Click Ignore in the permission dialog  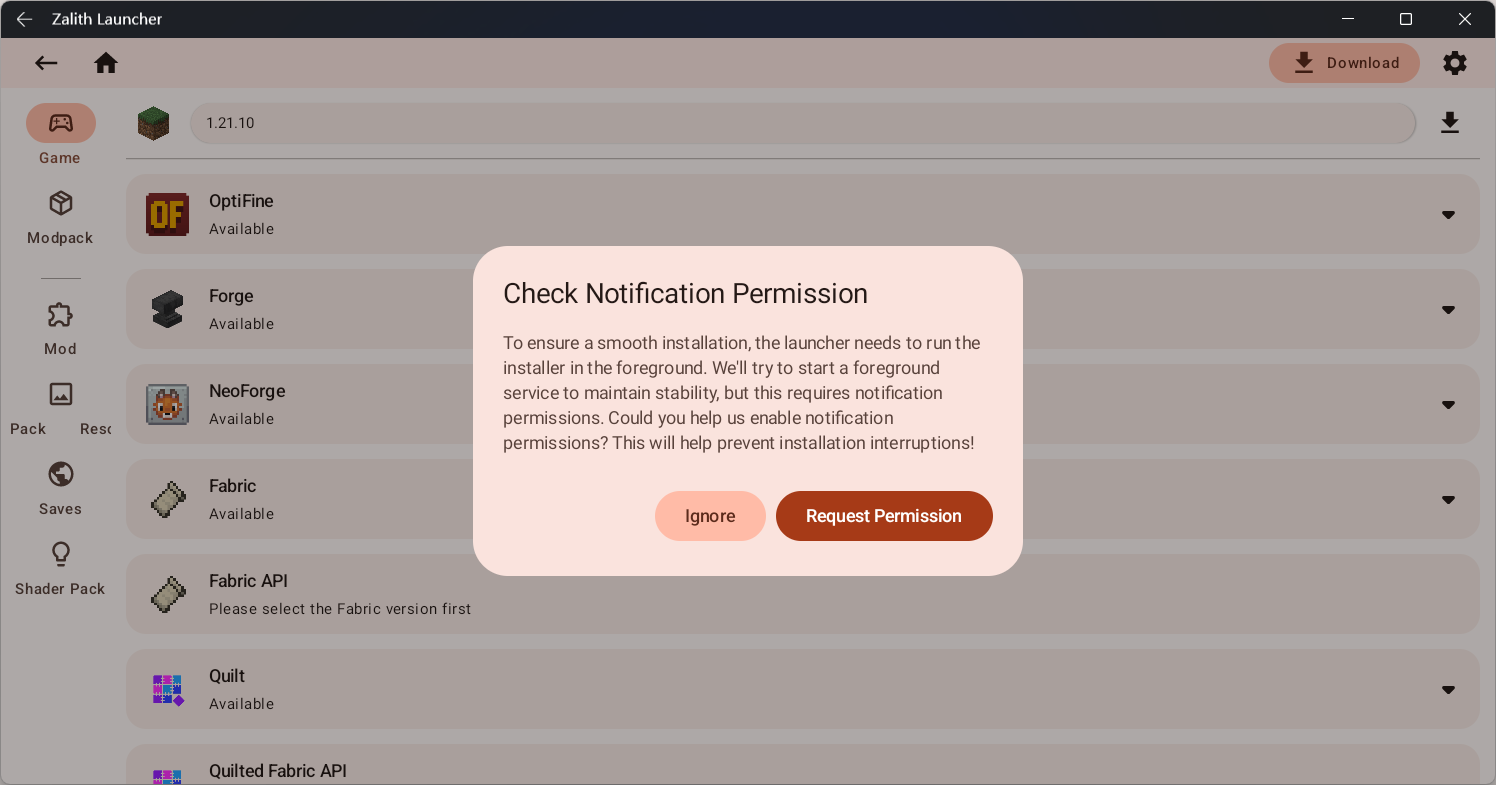tap(710, 516)
